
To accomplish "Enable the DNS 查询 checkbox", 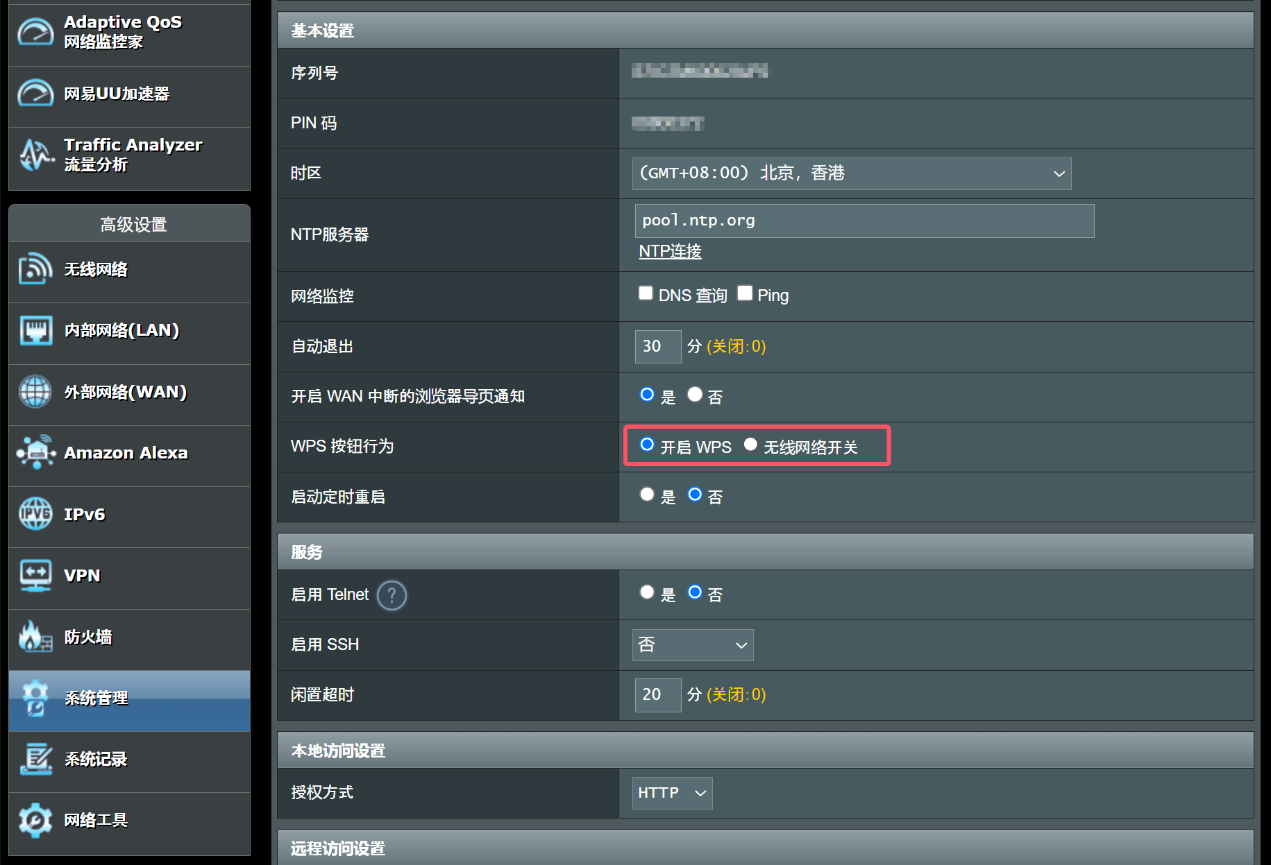I will click(646, 294).
